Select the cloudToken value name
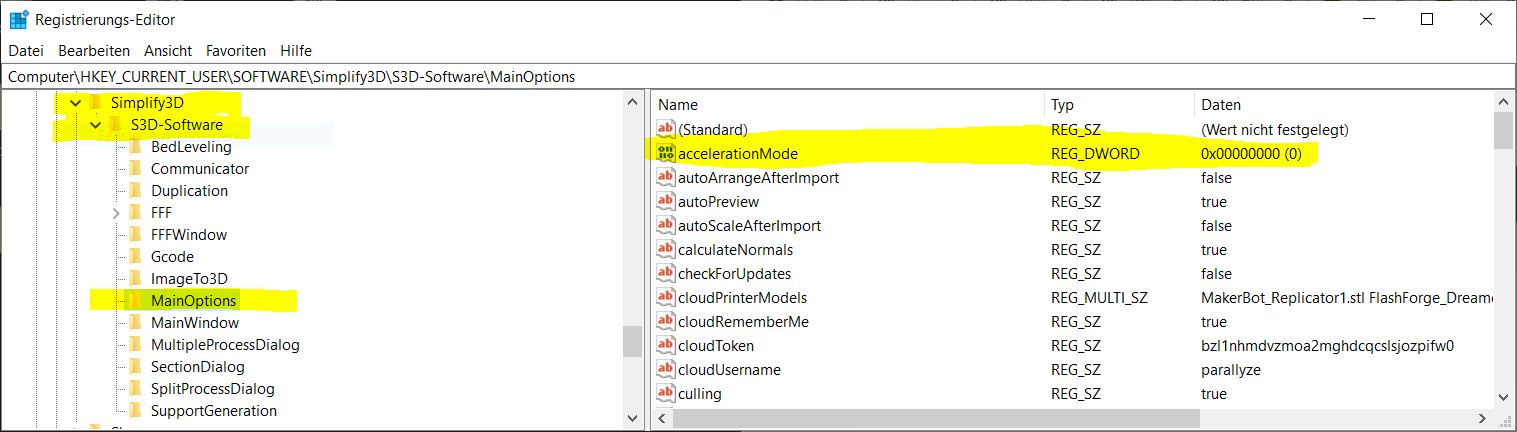The image size is (1517, 432). [716, 345]
